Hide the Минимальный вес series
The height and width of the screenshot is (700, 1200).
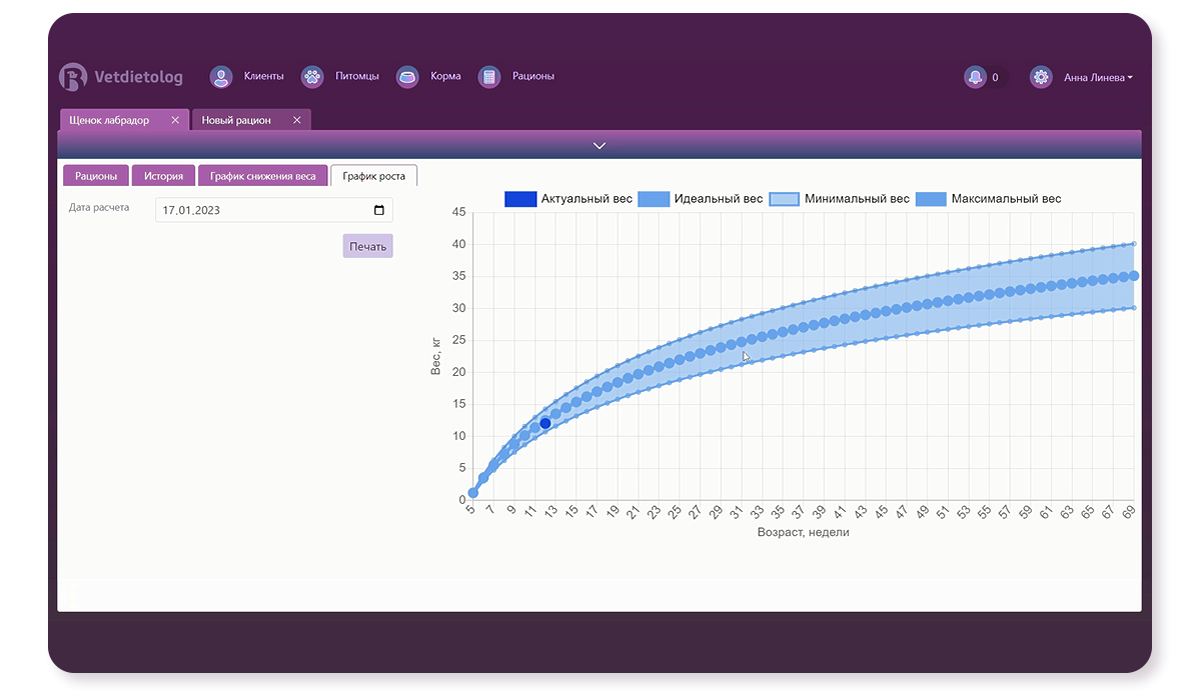tap(840, 199)
